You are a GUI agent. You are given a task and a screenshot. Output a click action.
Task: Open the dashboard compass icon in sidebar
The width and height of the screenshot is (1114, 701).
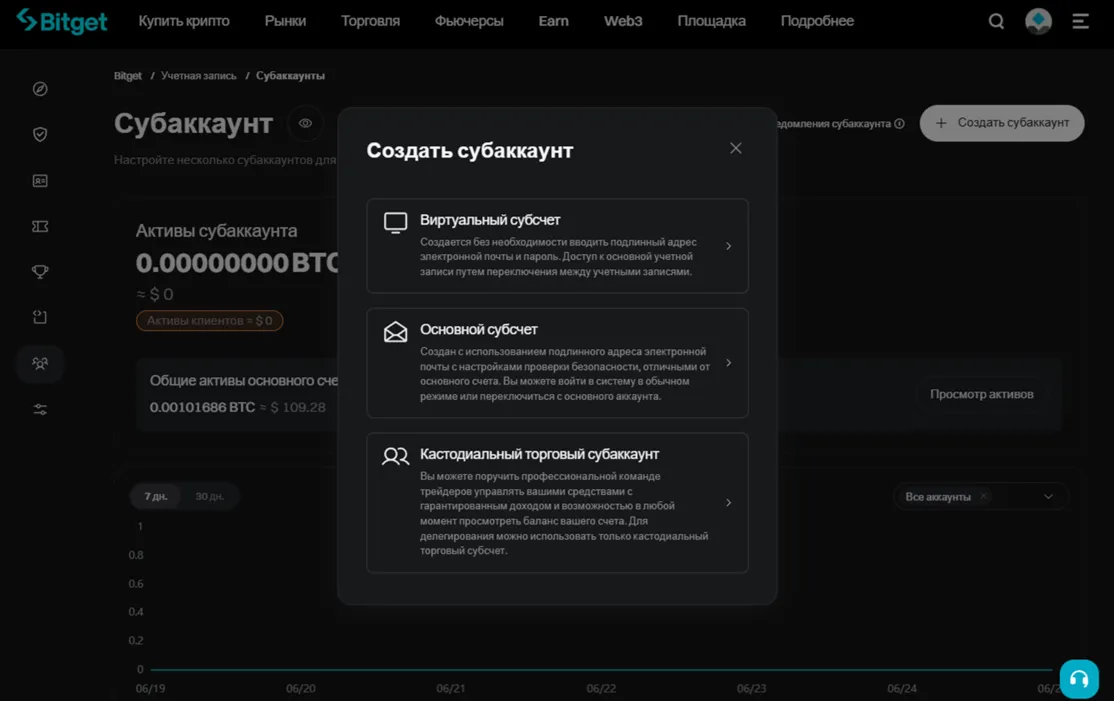pos(39,88)
